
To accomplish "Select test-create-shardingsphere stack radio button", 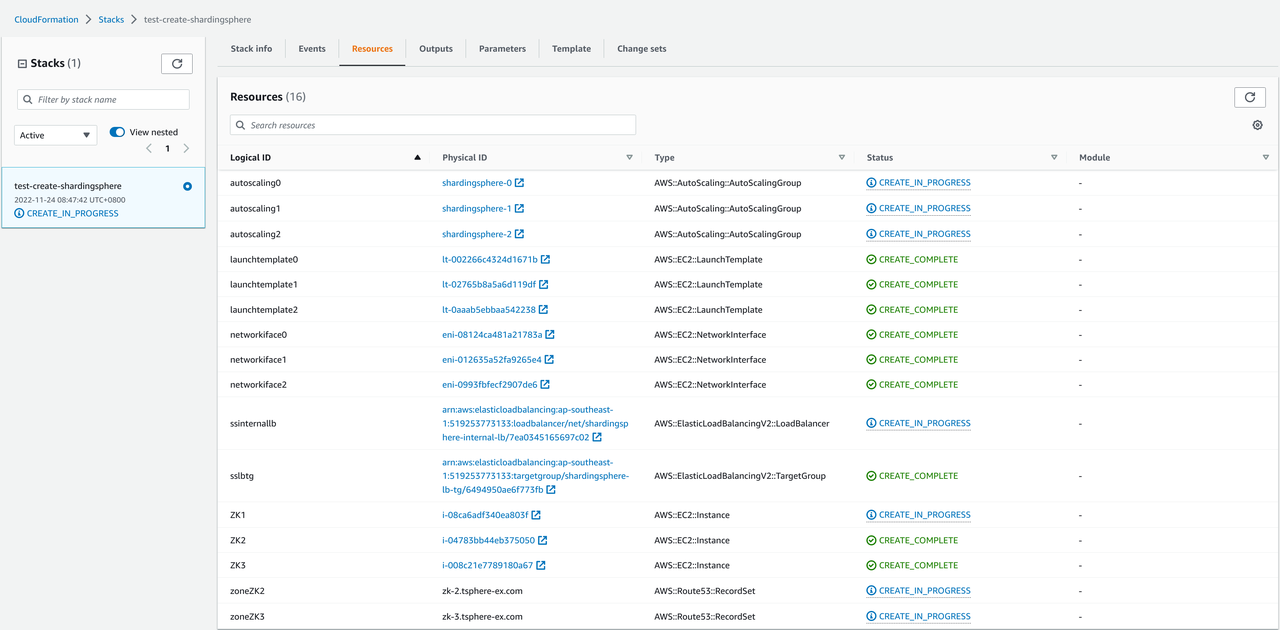I will (x=187, y=186).
